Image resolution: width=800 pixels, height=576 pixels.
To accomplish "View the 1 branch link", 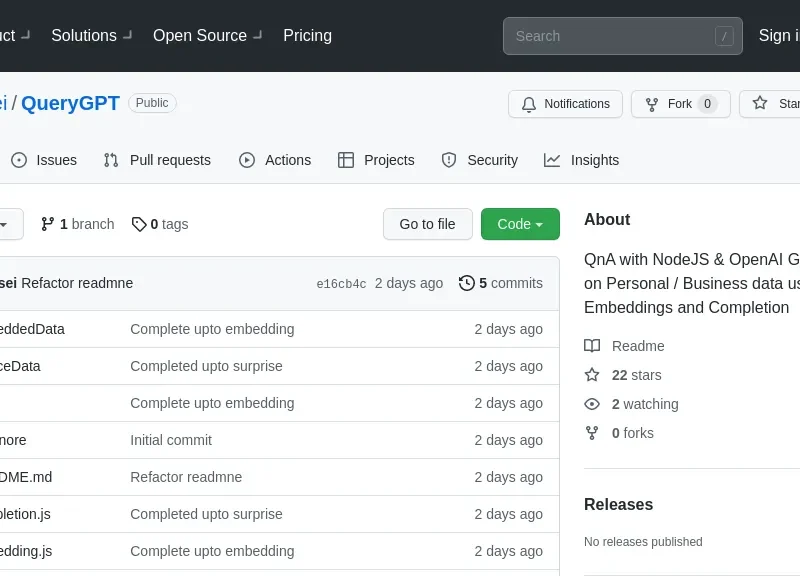I will 78,224.
